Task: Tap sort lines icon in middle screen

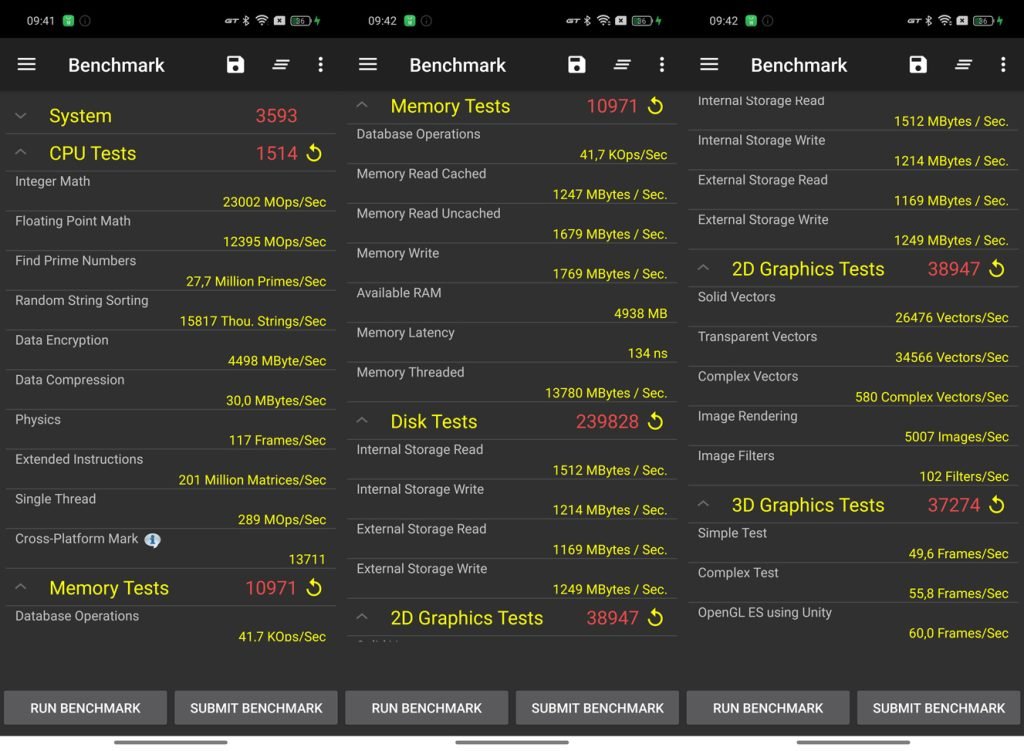Action: coord(622,65)
